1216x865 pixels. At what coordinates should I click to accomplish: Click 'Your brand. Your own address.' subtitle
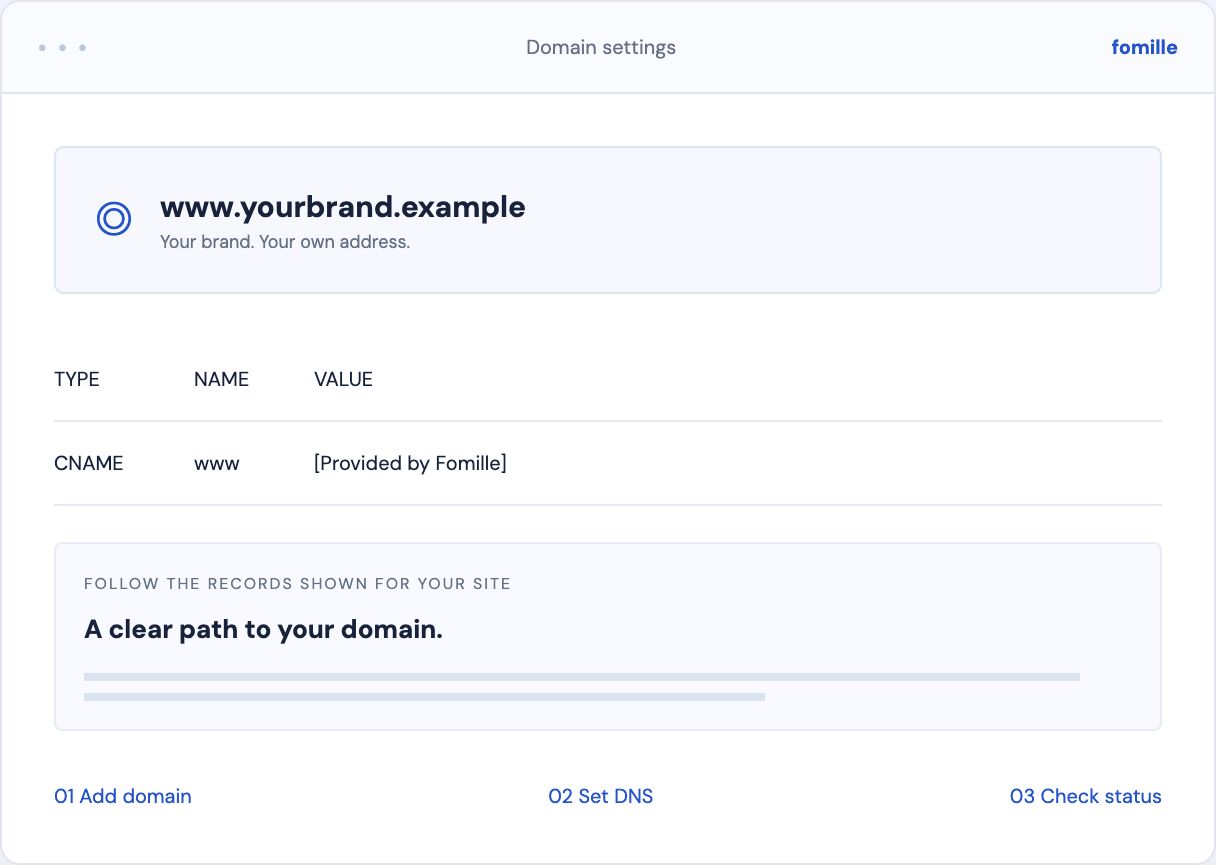point(285,242)
